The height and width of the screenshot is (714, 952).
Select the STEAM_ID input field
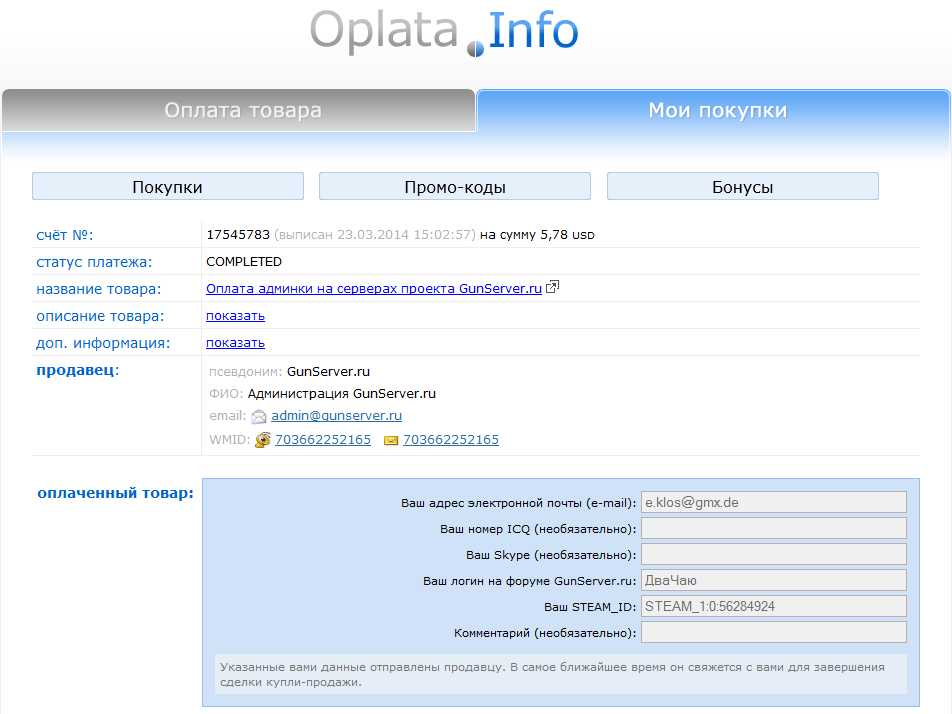tap(773, 606)
